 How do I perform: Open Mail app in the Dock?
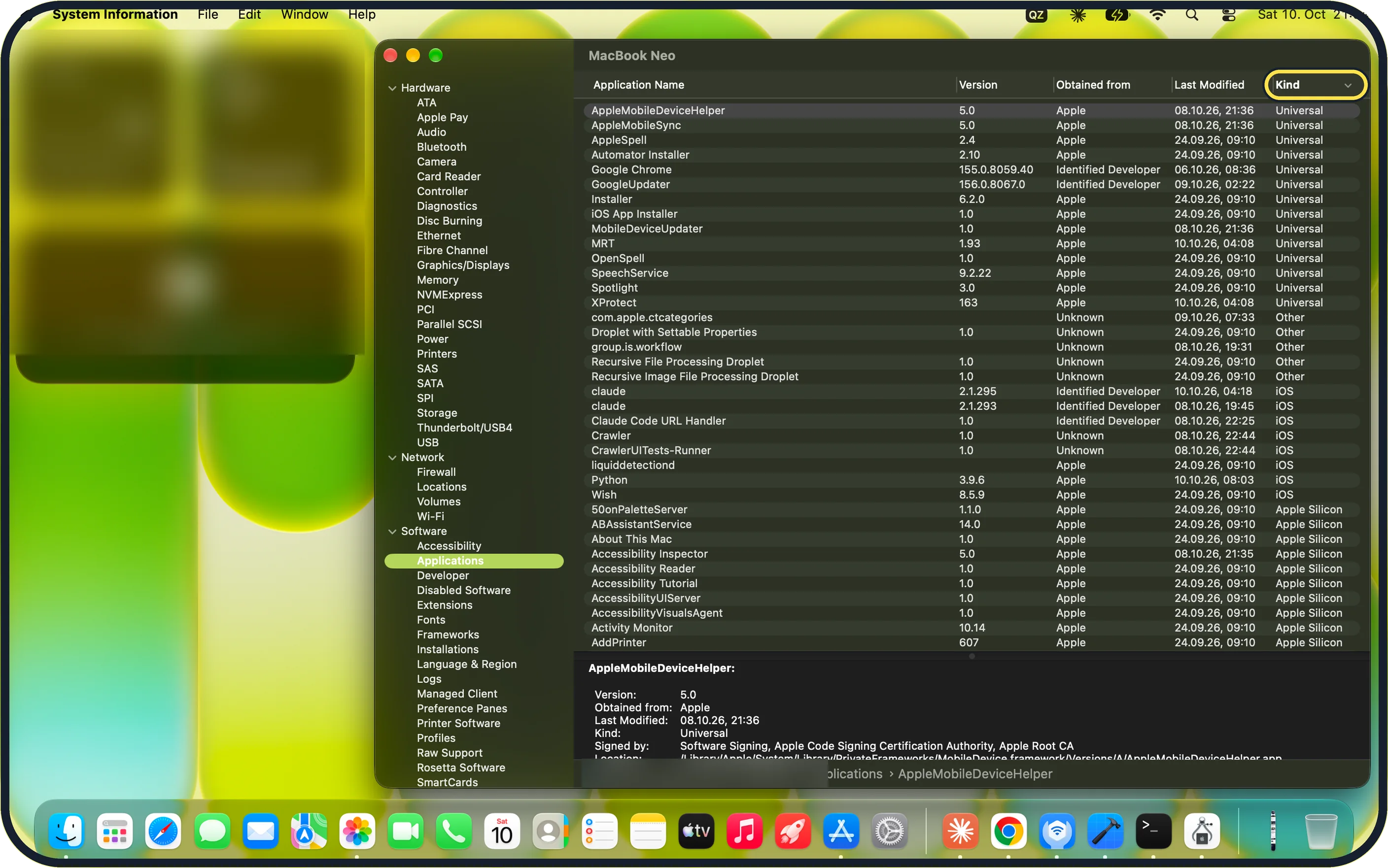pos(260,831)
